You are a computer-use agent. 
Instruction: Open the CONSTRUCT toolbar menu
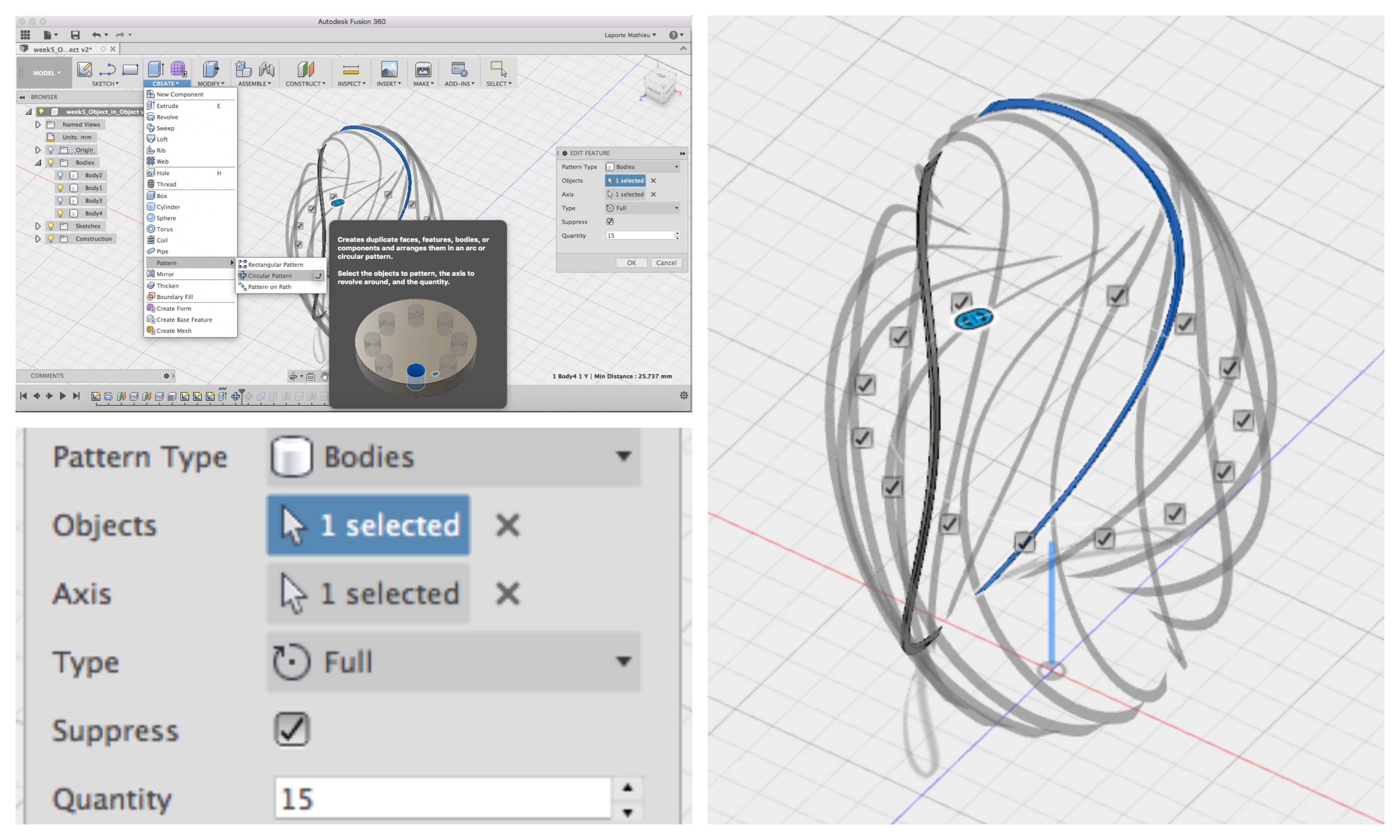point(305,84)
